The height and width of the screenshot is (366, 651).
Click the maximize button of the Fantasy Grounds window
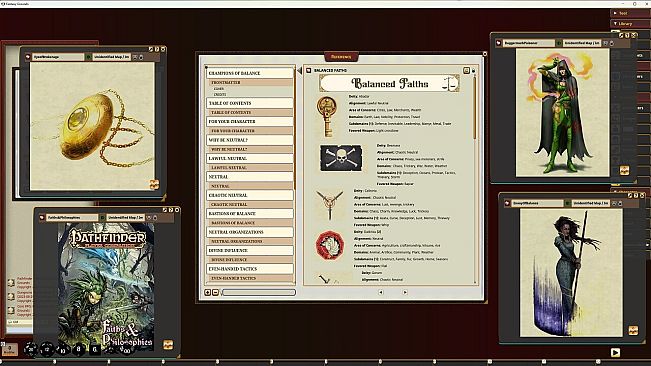click(x=634, y=4)
